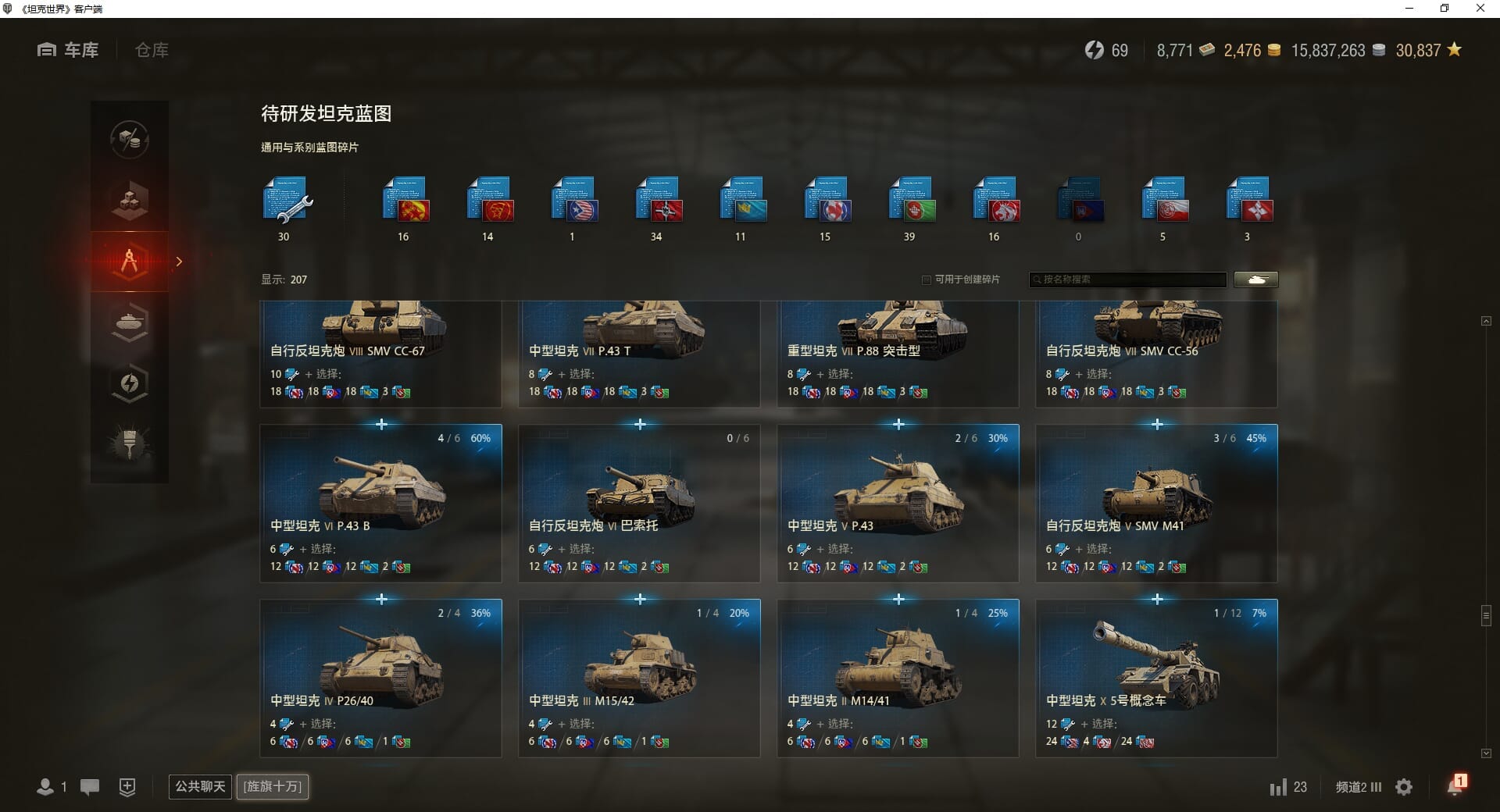Click the lightning bolt reserves sidebar icon
1500x812 pixels.
tap(130, 383)
